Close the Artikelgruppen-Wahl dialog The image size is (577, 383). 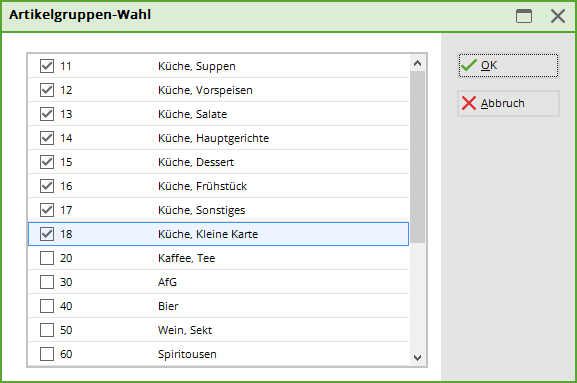[558, 16]
